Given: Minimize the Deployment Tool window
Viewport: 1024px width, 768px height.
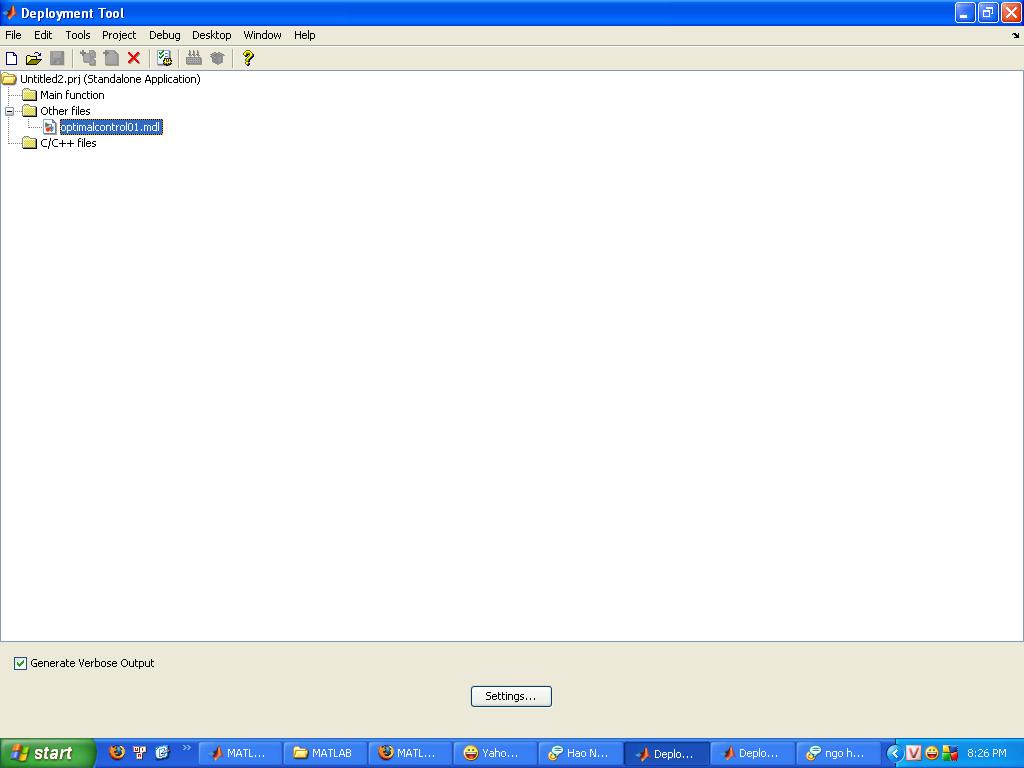Looking at the screenshot, I should tap(965, 12).
